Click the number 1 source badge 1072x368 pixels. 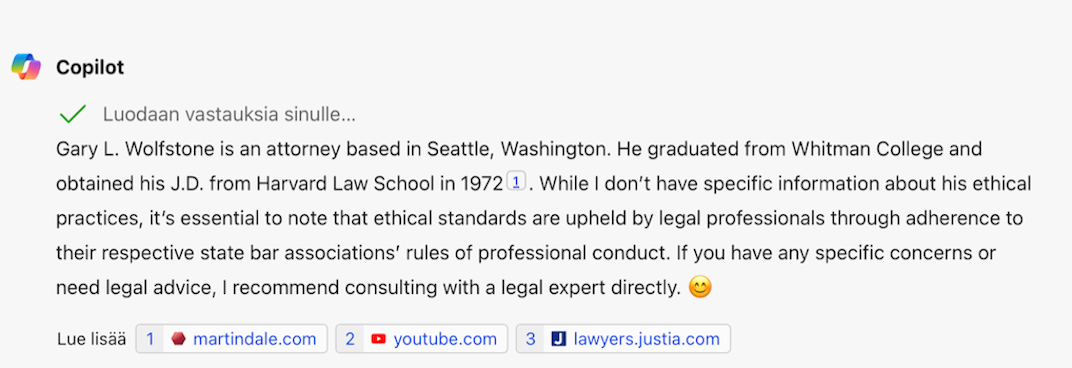tap(150, 339)
